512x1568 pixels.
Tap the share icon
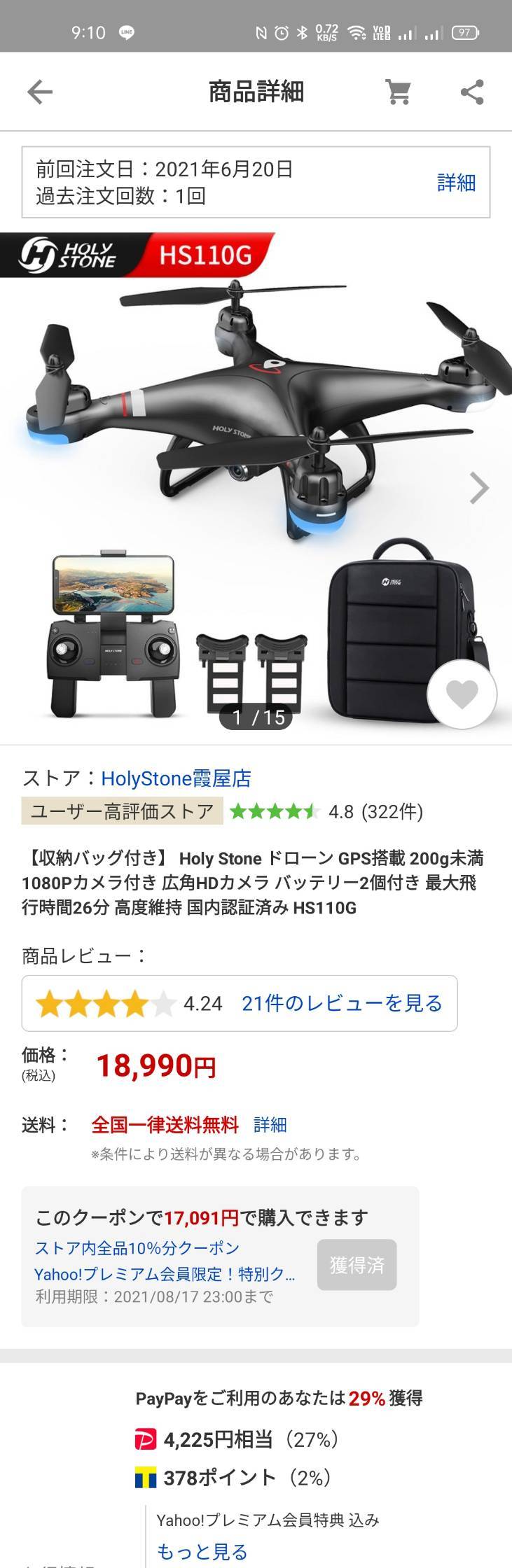(472, 92)
